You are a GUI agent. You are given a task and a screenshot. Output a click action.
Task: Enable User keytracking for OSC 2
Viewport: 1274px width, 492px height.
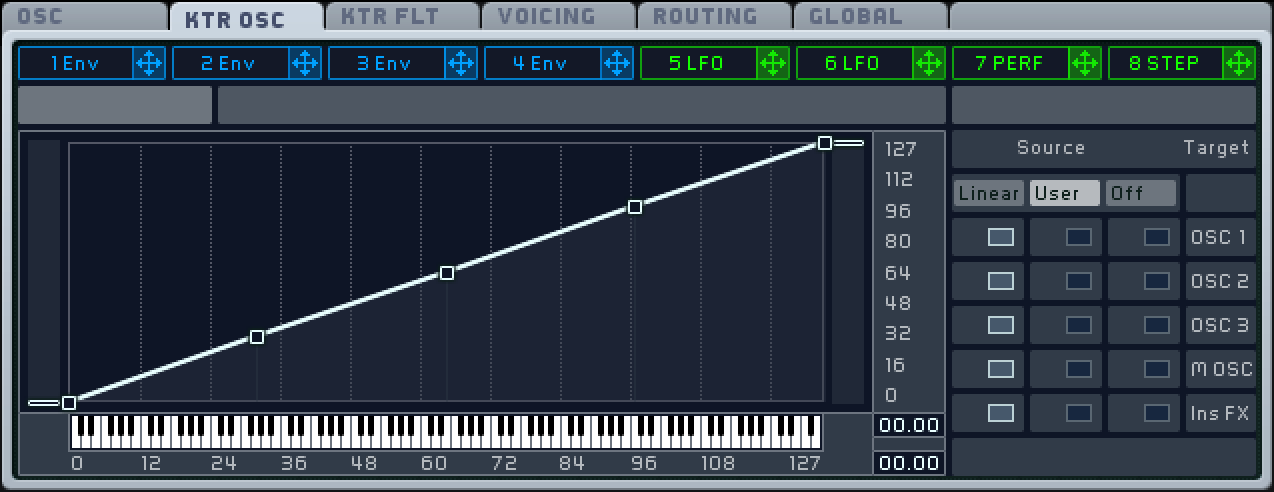click(x=1079, y=281)
